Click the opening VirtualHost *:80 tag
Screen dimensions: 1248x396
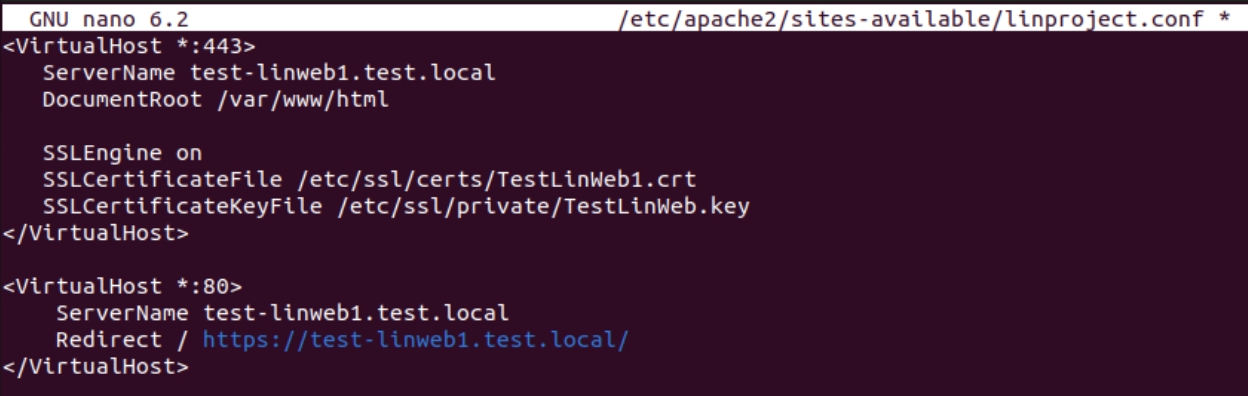pyautogui.click(x=122, y=287)
